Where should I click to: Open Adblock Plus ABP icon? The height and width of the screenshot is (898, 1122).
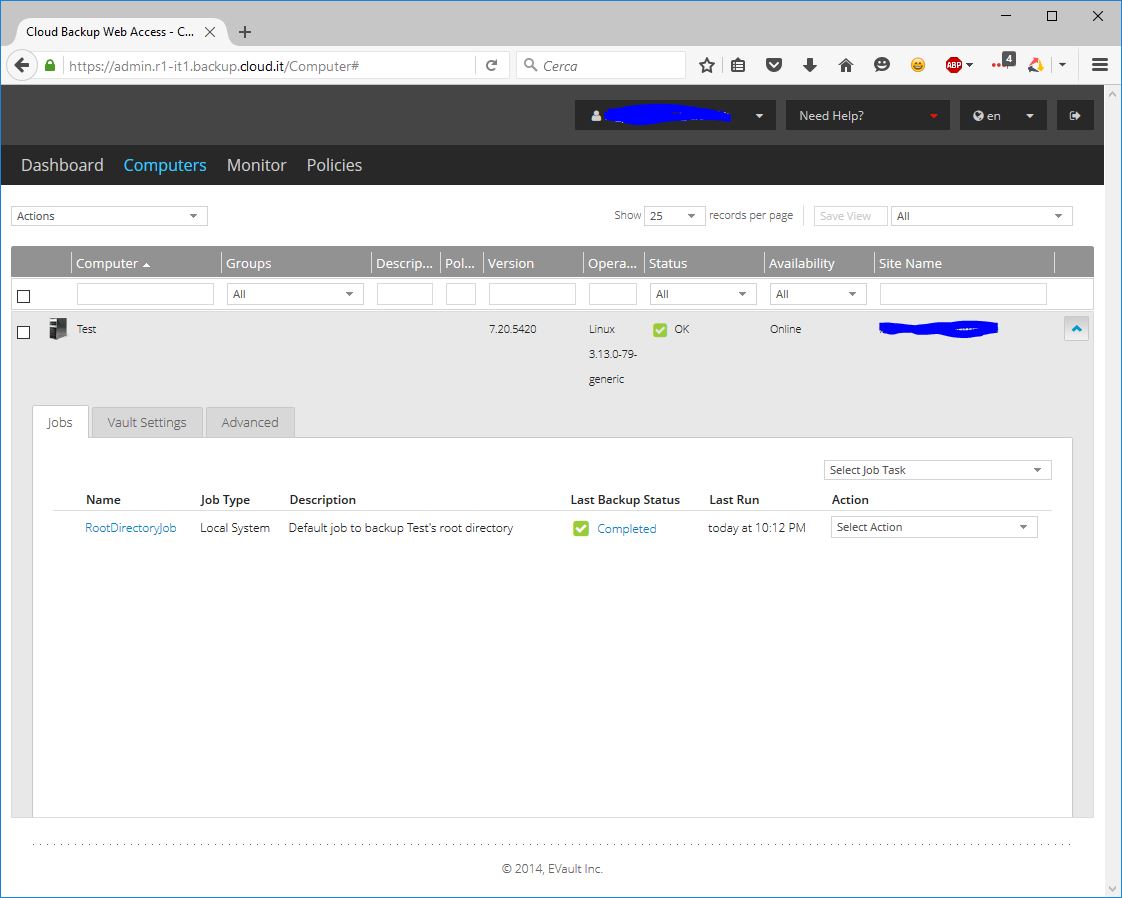(954, 65)
